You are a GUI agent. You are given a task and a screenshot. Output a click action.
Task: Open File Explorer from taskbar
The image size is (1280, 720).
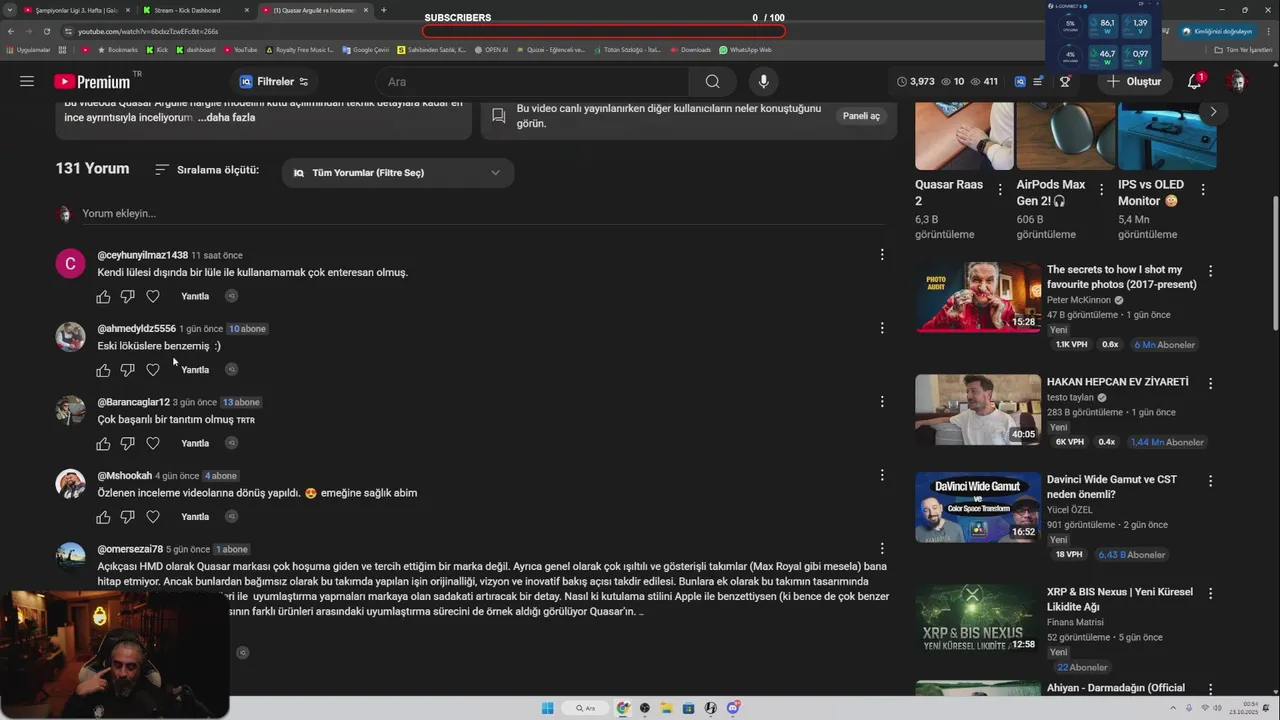666,708
